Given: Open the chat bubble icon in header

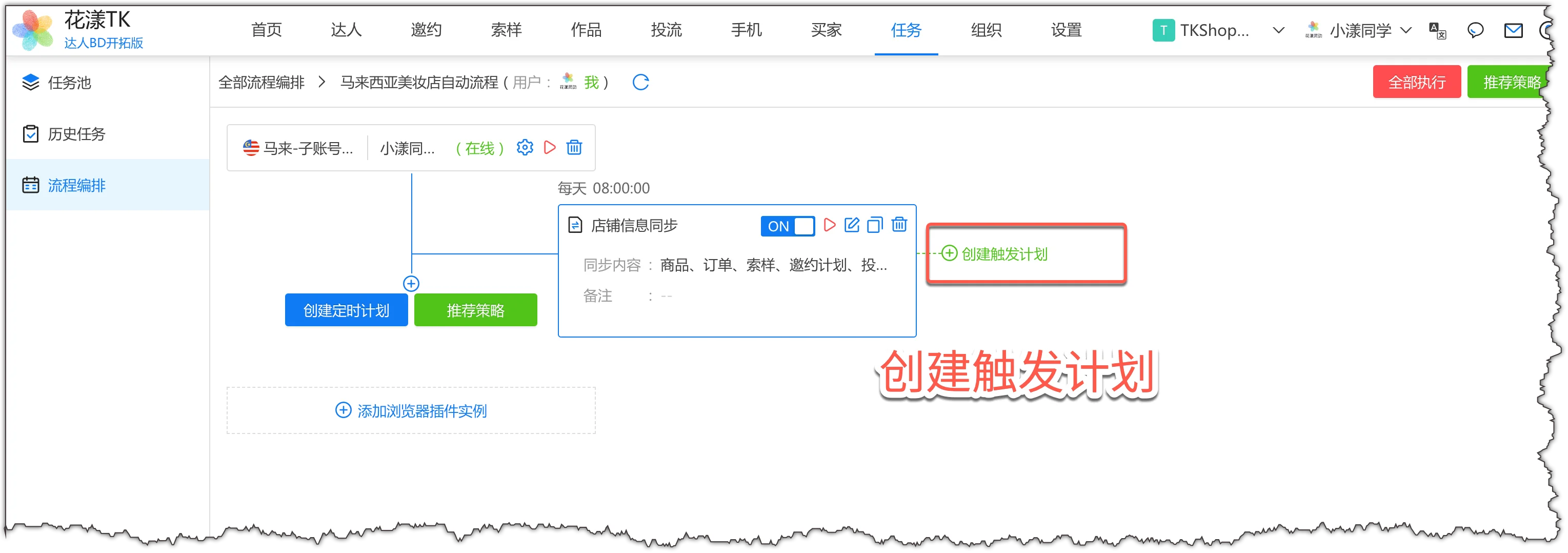Looking at the screenshot, I should [1475, 30].
